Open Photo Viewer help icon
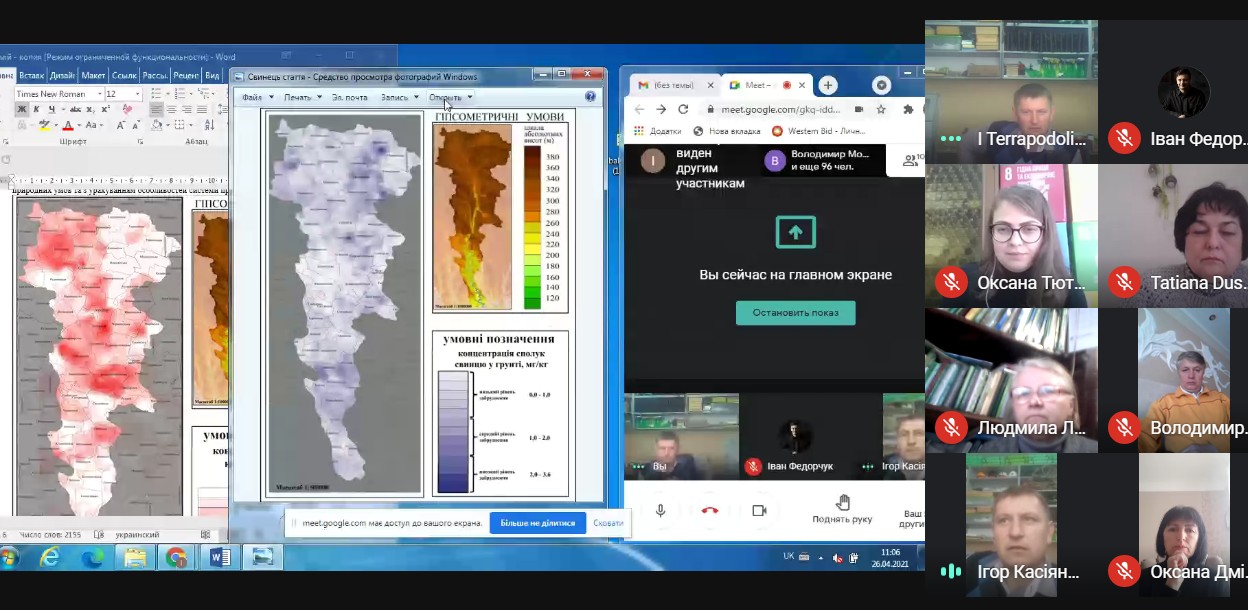The width and height of the screenshot is (1248, 610). (x=590, y=97)
